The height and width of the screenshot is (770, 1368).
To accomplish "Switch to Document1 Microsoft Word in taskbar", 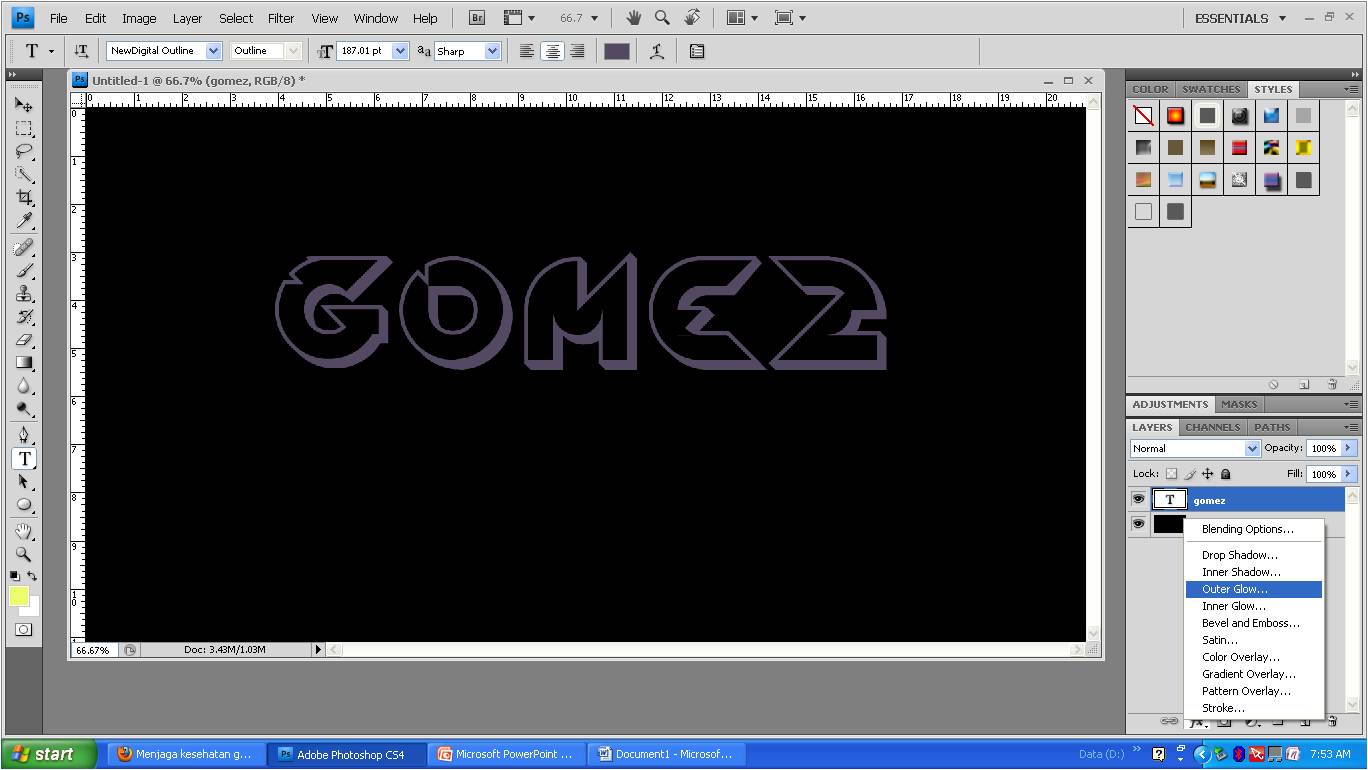I will coord(666,754).
